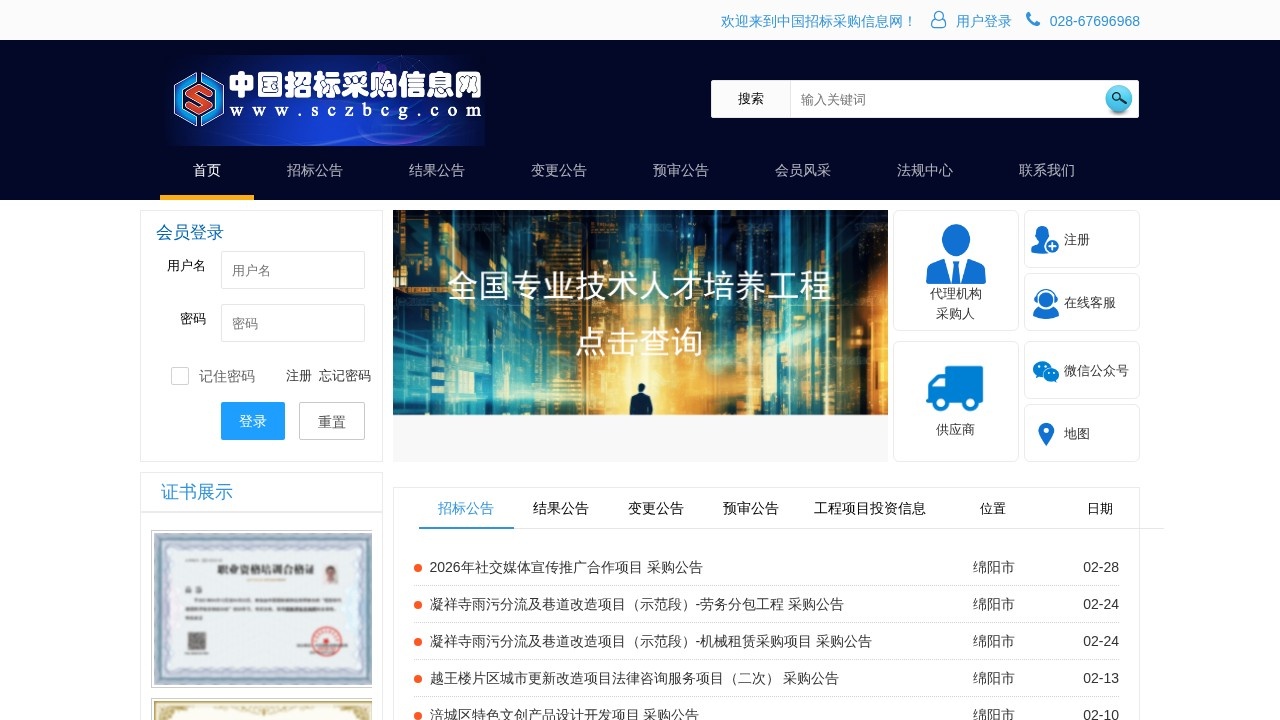Enable the 记住密码 checkbox
1280x720 pixels.
180,376
